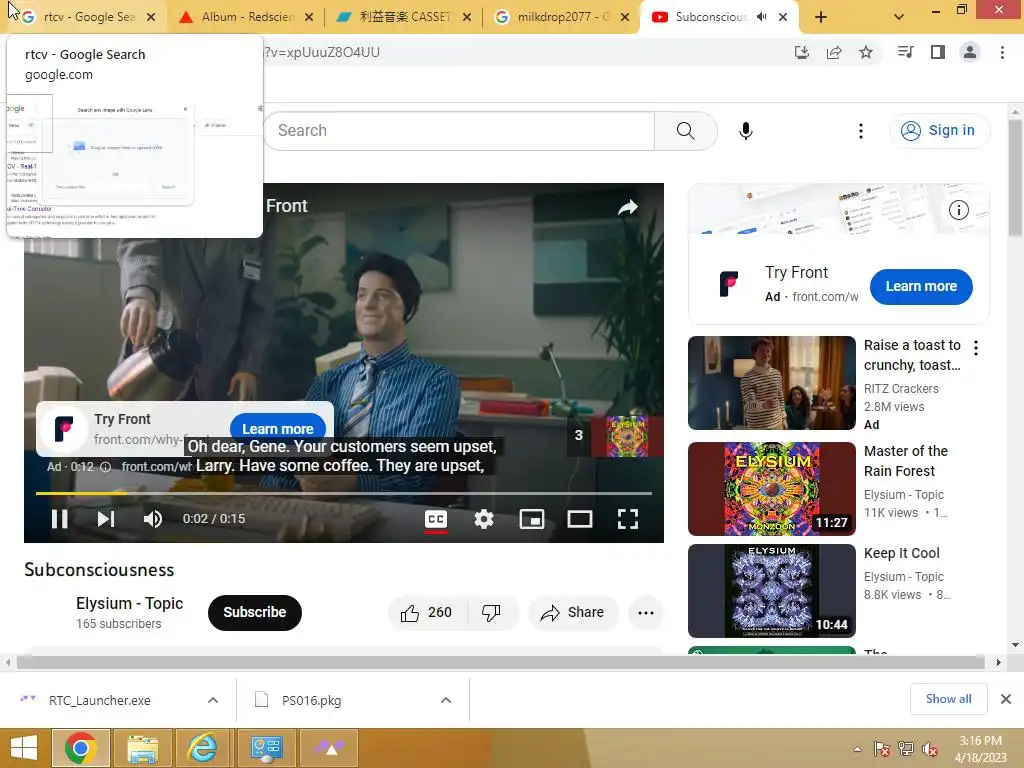The height and width of the screenshot is (768, 1024).
Task: Click Learn more in video ad overlay
Action: pyautogui.click(x=278, y=428)
